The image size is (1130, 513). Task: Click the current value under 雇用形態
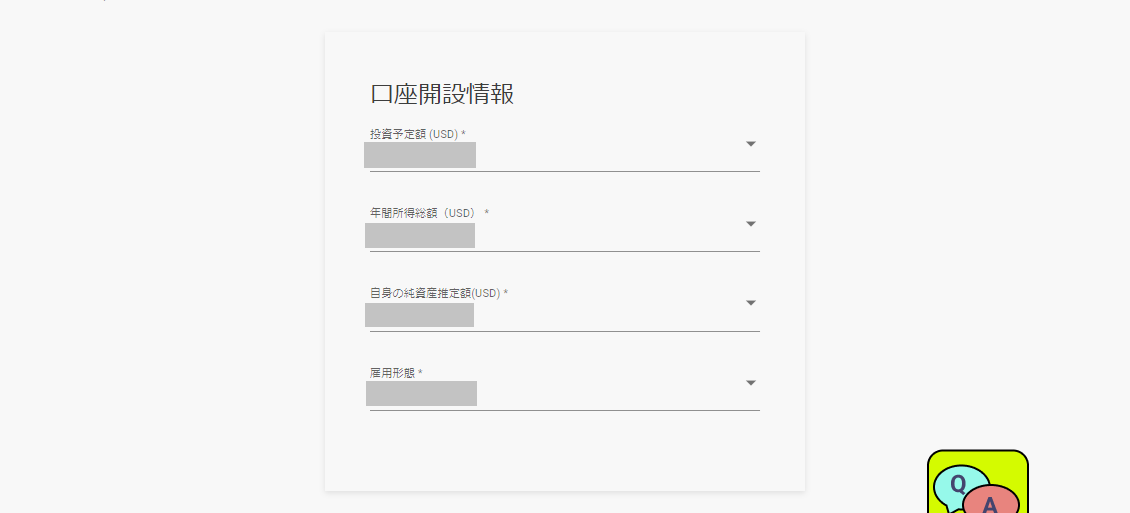point(422,393)
